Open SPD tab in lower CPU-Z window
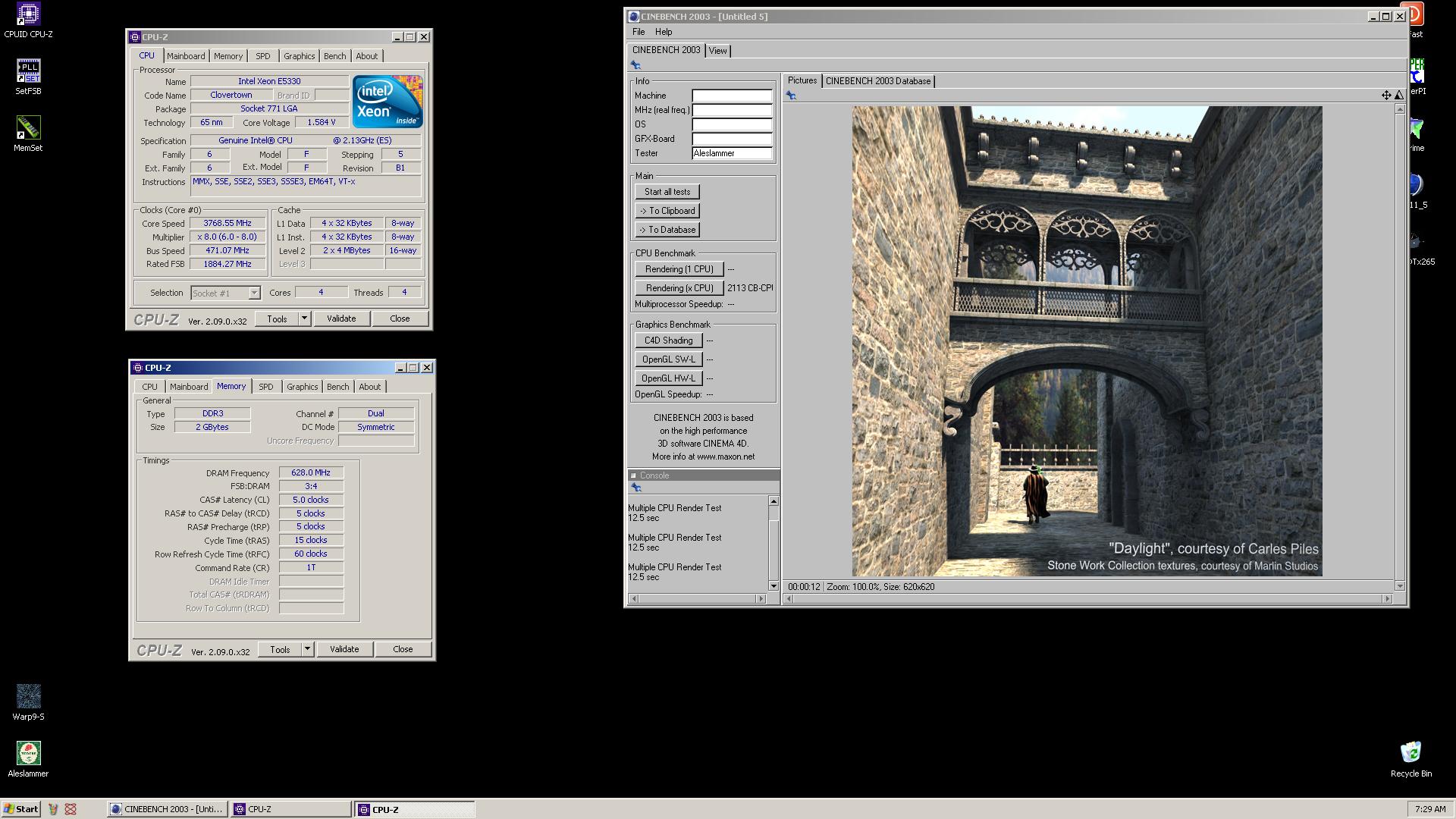Image resolution: width=1456 pixels, height=819 pixels. pos(265,387)
